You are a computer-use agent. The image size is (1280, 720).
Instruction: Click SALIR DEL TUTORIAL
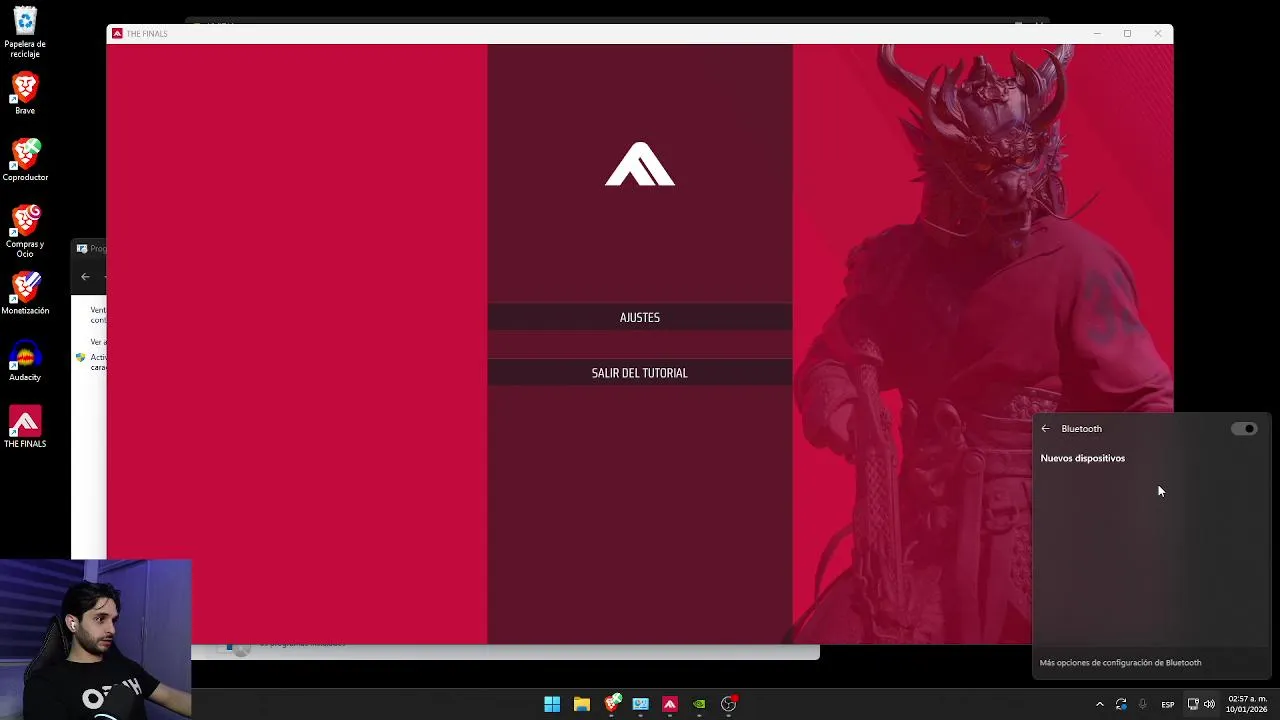tap(640, 373)
